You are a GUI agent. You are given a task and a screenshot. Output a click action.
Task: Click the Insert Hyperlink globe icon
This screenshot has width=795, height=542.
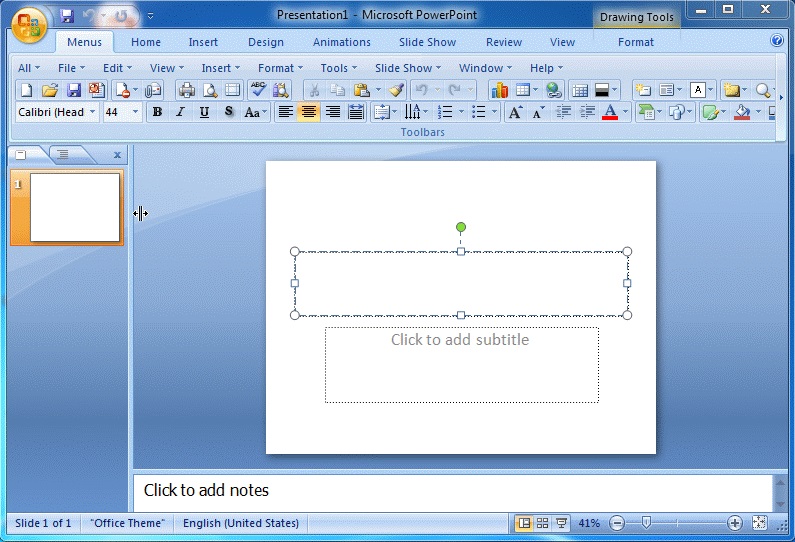point(553,90)
